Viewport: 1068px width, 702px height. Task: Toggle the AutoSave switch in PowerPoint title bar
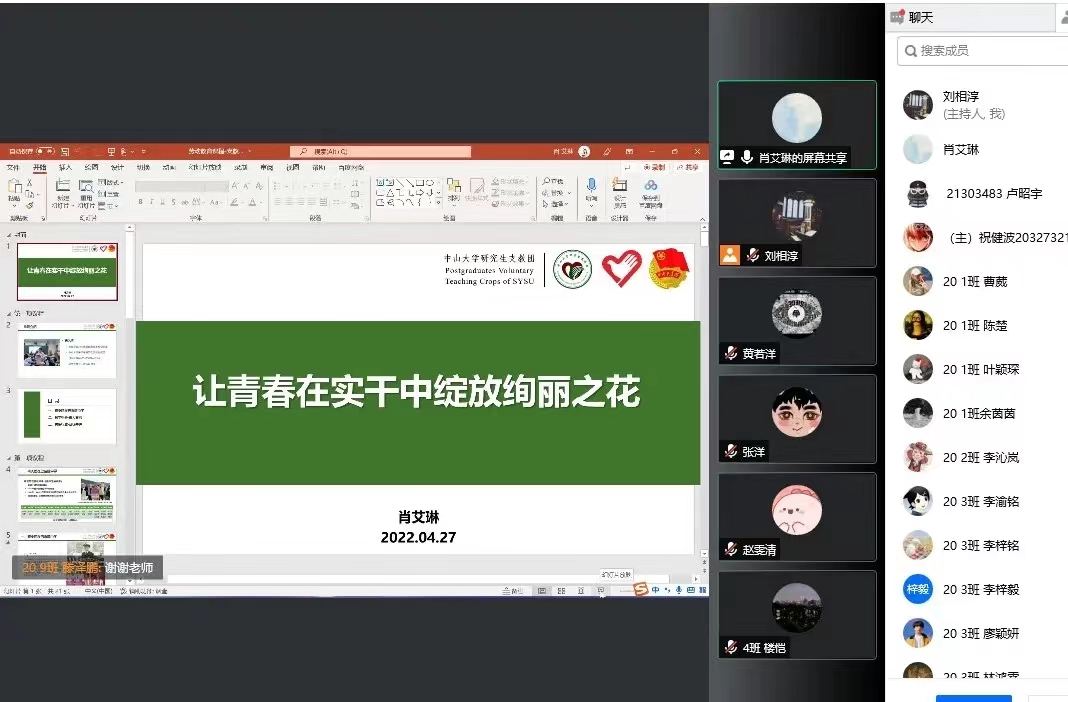click(46, 151)
